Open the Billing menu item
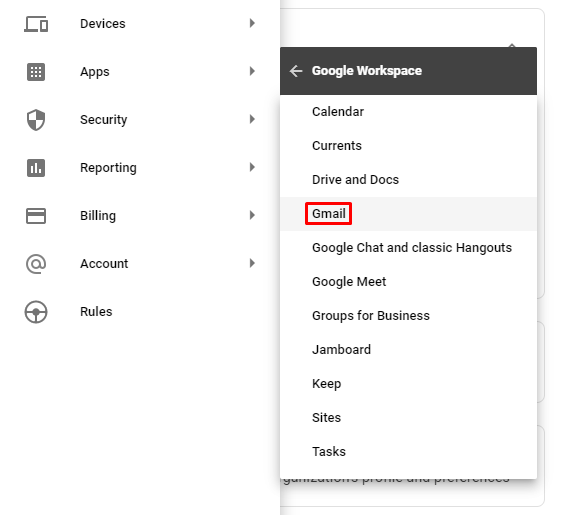561x515 pixels. (140, 215)
